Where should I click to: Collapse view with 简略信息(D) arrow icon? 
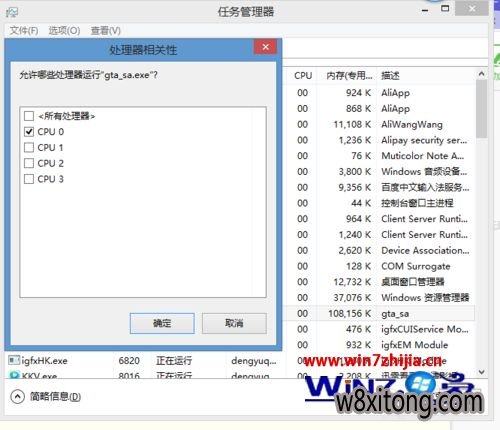(17, 397)
